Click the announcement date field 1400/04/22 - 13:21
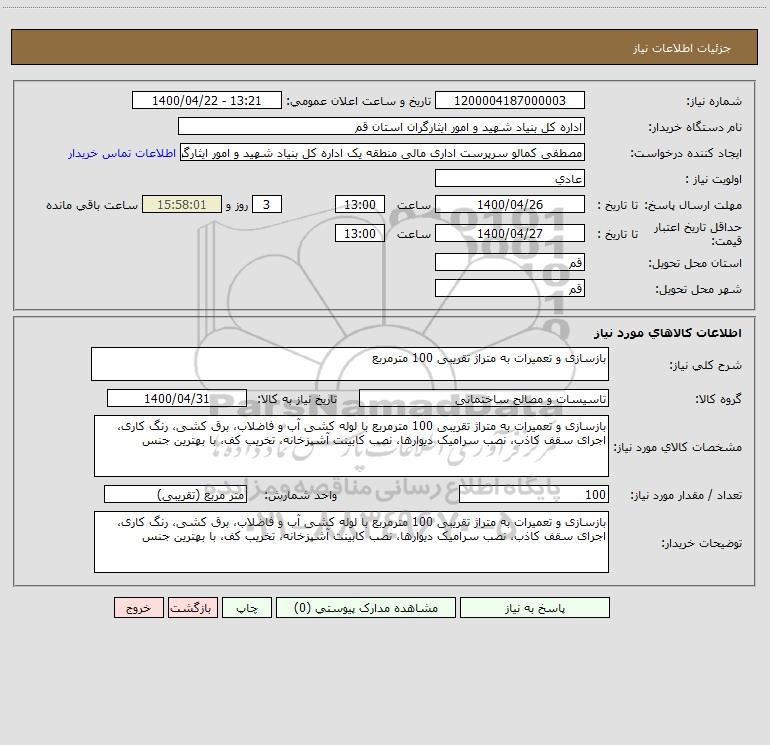 click(x=207, y=100)
